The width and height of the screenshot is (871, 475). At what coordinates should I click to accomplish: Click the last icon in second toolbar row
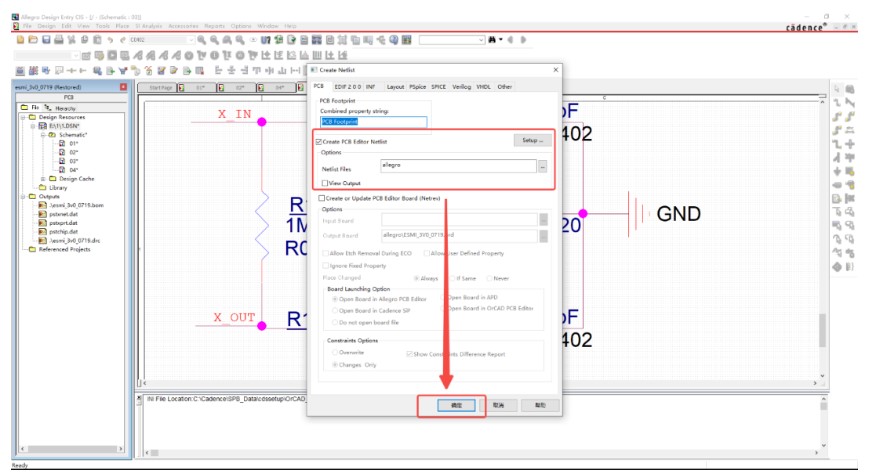click(x=343, y=56)
